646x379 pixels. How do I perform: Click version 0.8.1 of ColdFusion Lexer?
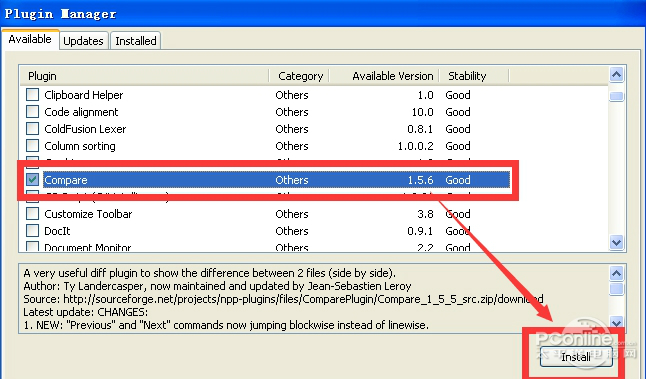420,129
